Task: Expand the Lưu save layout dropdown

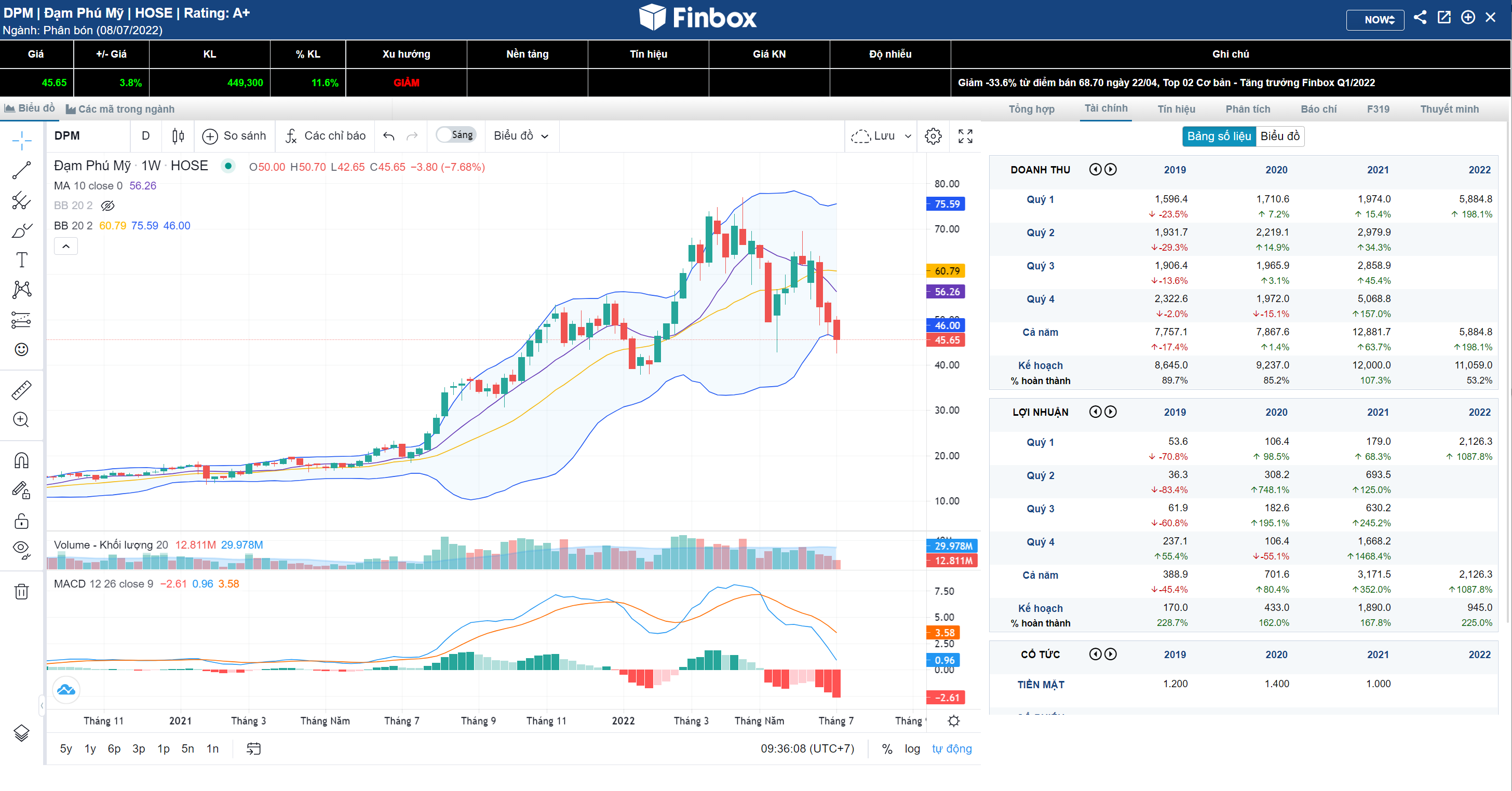Action: click(908, 136)
